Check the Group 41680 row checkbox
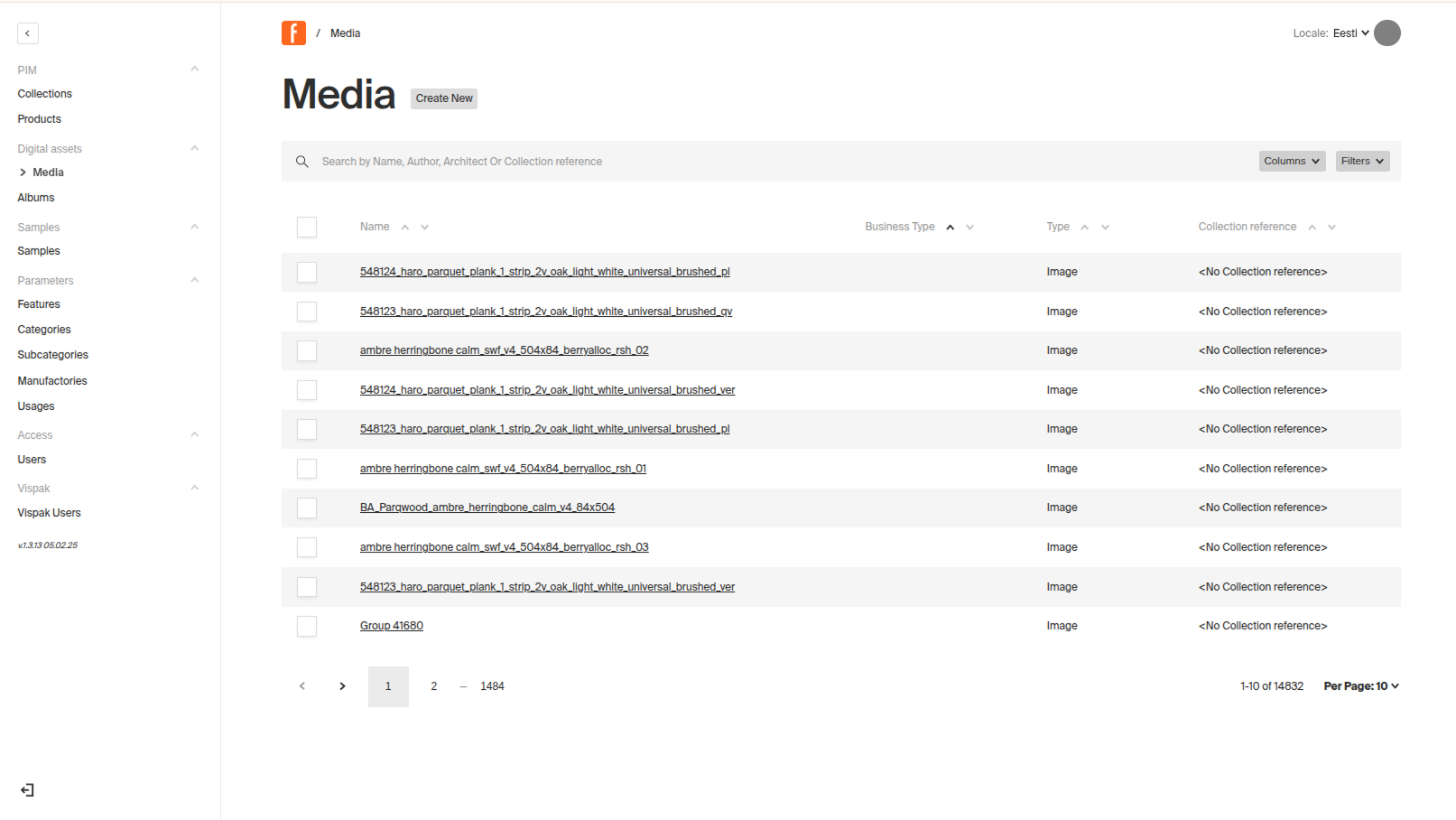Image resolution: width=1456 pixels, height=820 pixels. pyautogui.click(x=307, y=627)
